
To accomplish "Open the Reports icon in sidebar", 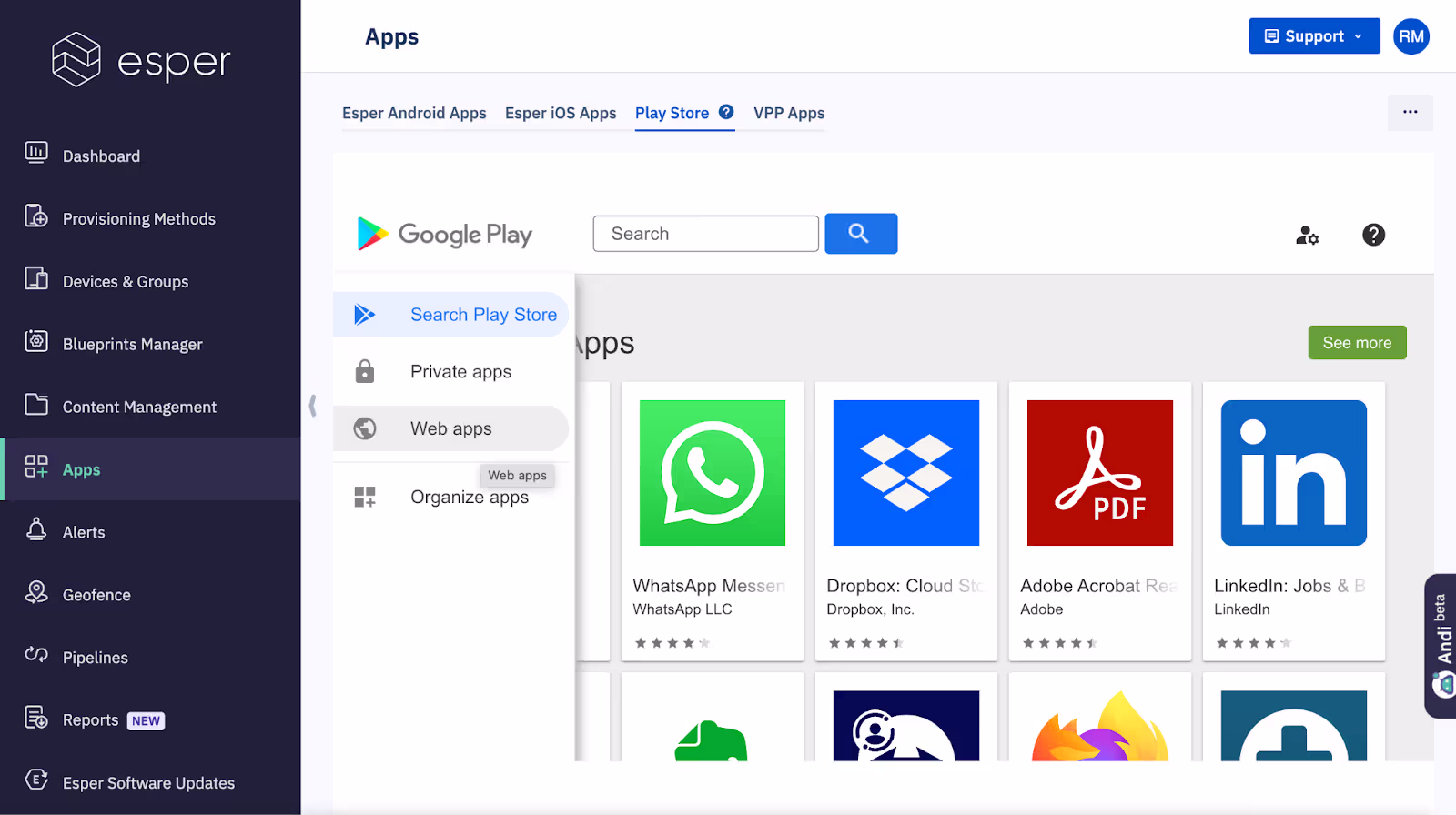I will point(36,718).
